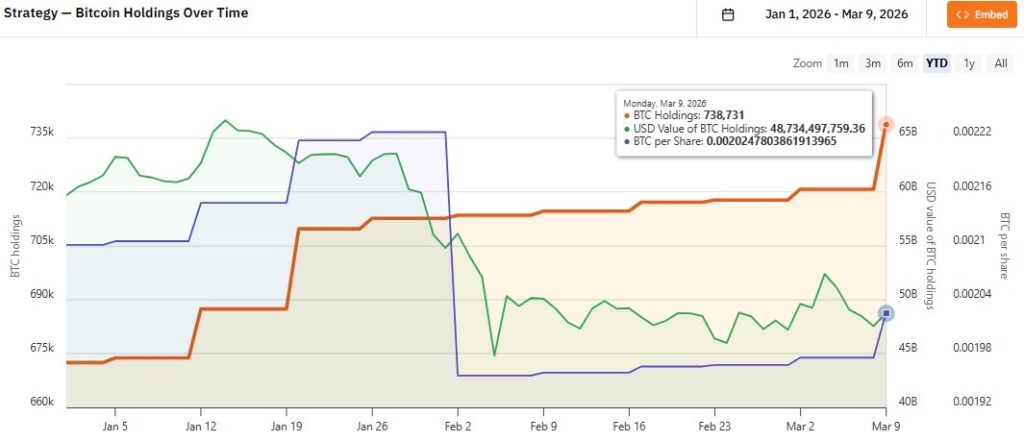Click the Strategy Bitcoin Holdings Over Time title
The image size is (1024, 441).
(x=126, y=14)
